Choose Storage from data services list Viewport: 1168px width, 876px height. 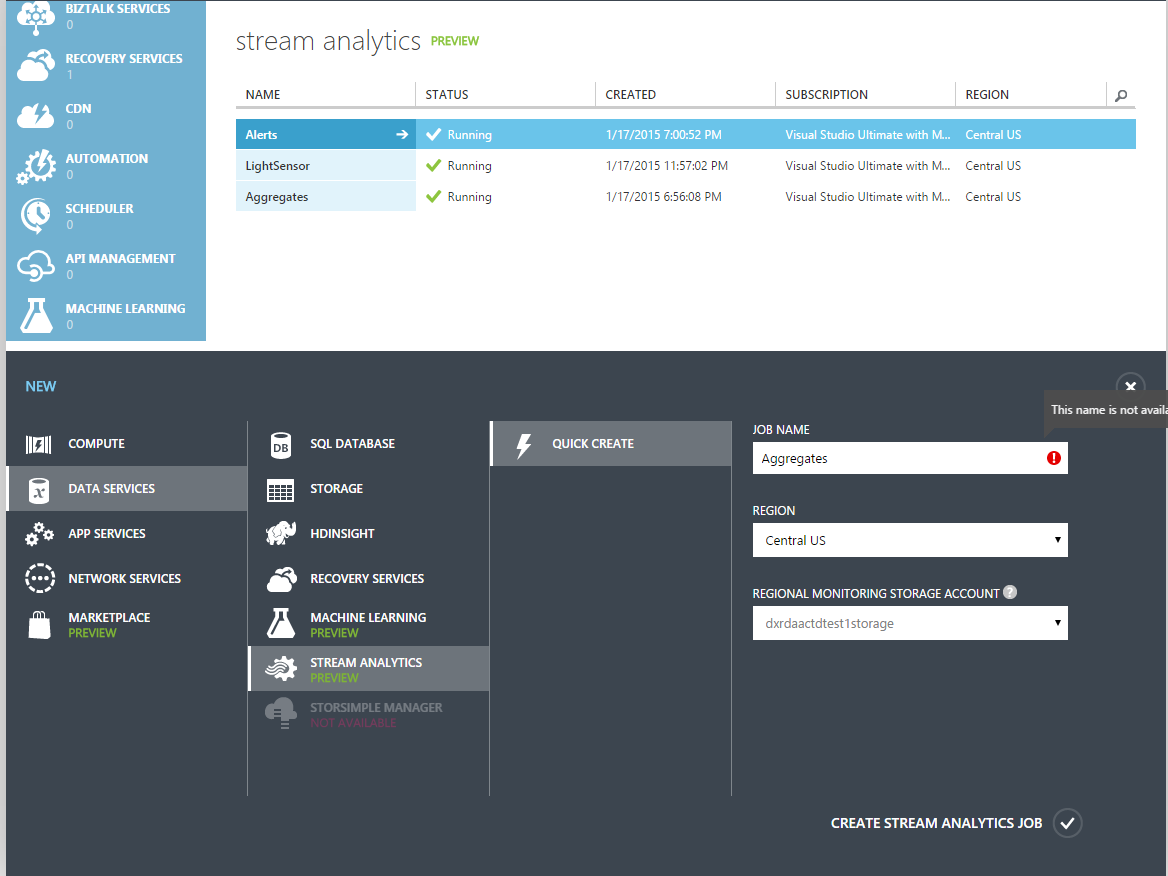click(369, 489)
